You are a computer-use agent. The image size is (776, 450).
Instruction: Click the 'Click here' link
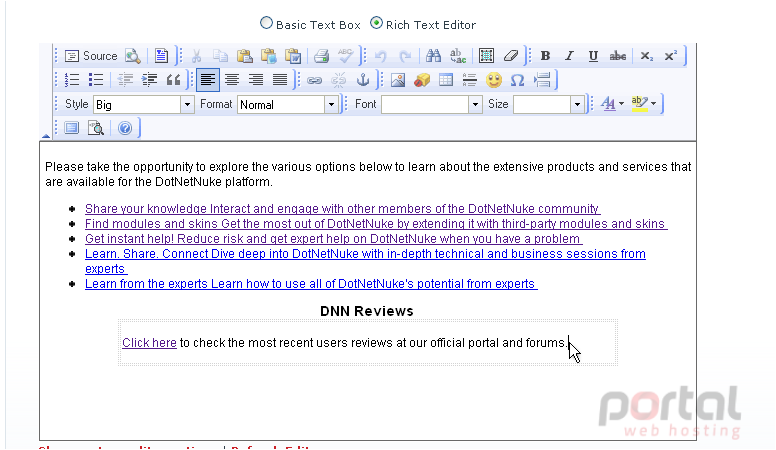tap(149, 343)
